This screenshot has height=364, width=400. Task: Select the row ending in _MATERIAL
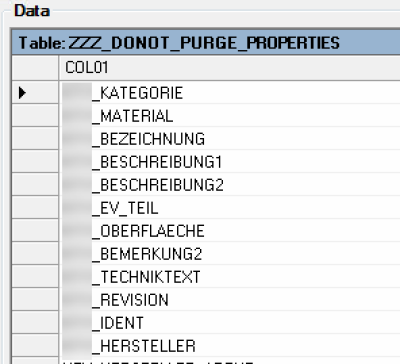(230, 115)
